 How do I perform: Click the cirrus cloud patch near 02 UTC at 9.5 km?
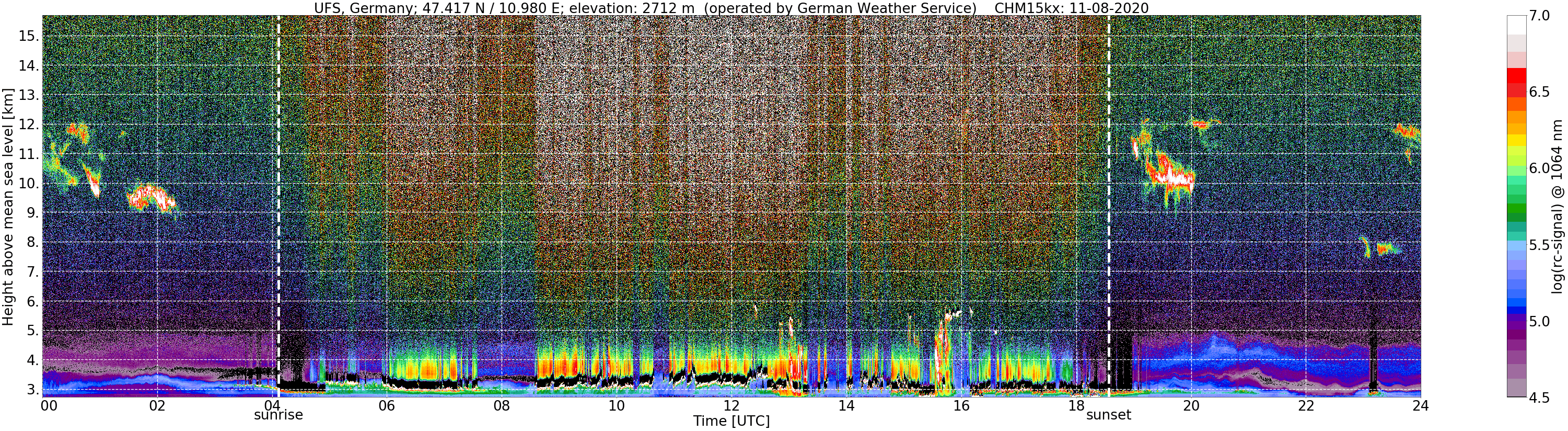(x=150, y=198)
